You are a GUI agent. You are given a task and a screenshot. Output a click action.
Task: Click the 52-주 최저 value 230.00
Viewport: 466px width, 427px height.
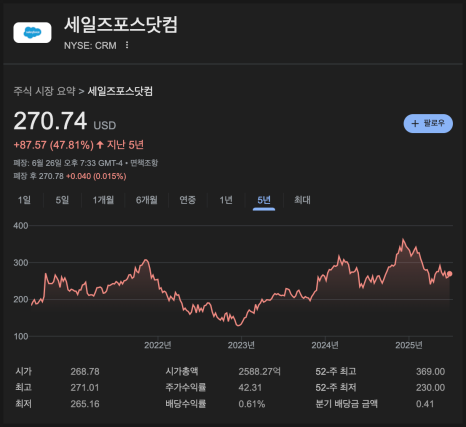tap(430, 388)
